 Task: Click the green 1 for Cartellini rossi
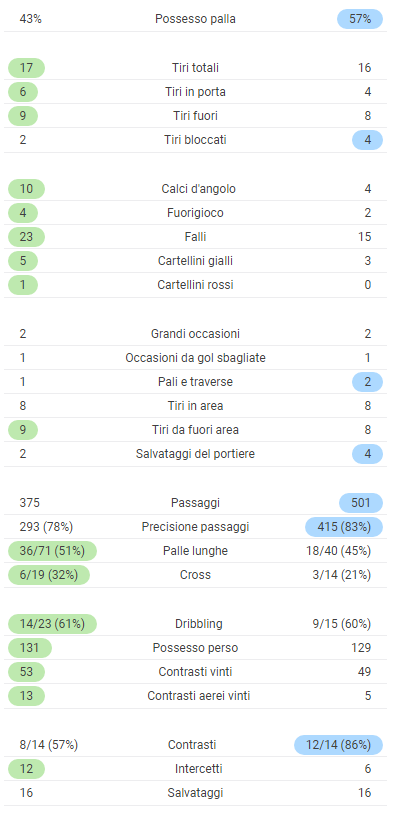[23, 285]
